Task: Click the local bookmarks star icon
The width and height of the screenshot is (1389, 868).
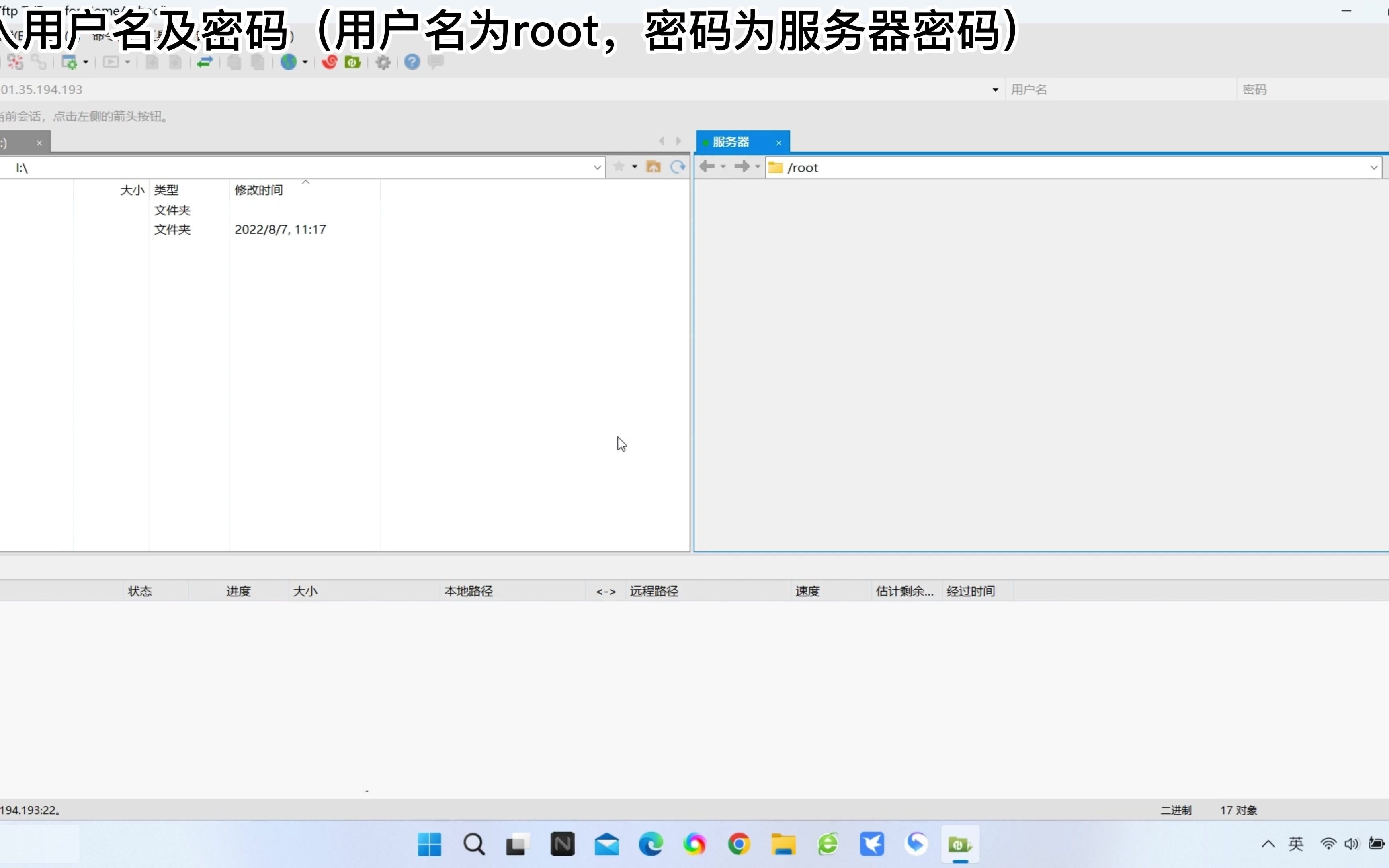Action: point(619,166)
